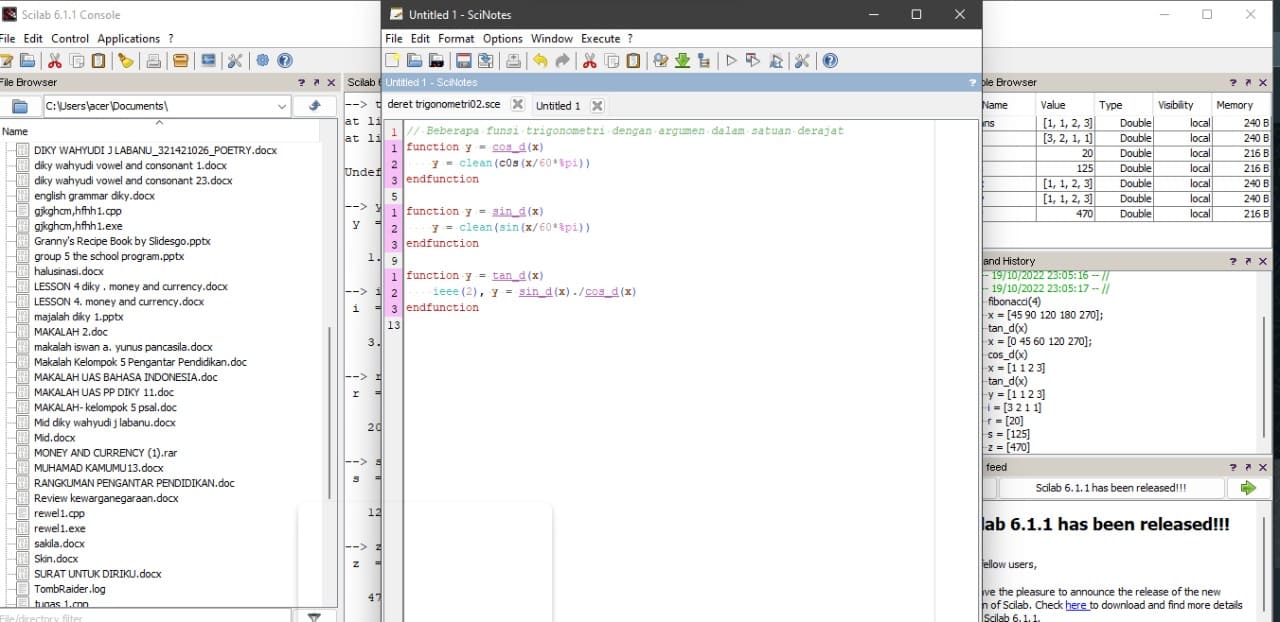Cut using scissors icon in Scilab Console toolbar

(55, 61)
